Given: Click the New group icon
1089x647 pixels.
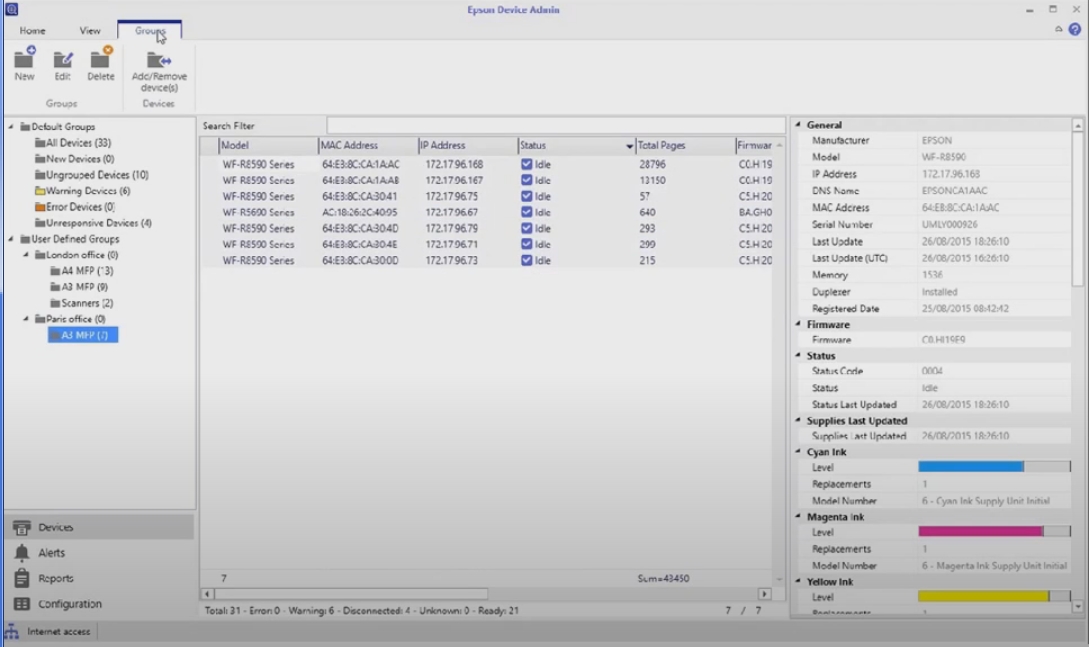Looking at the screenshot, I should 24,60.
